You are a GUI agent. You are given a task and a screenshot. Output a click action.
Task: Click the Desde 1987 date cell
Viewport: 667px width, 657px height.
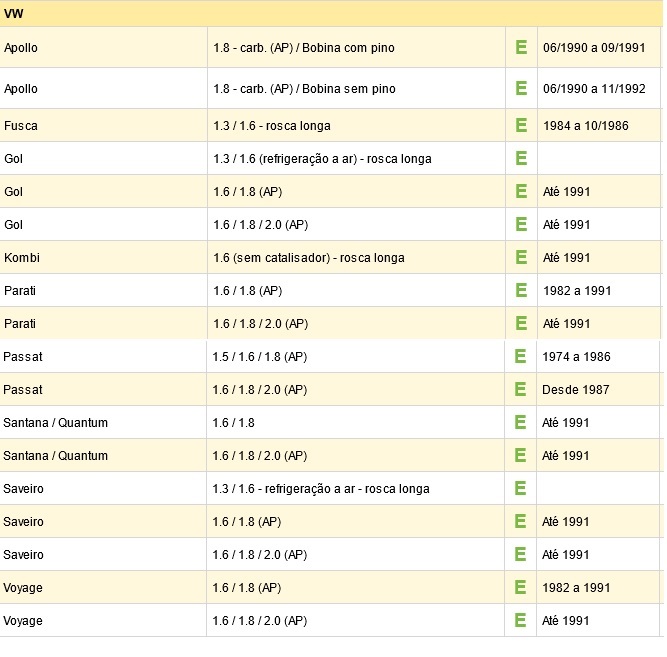598,389
